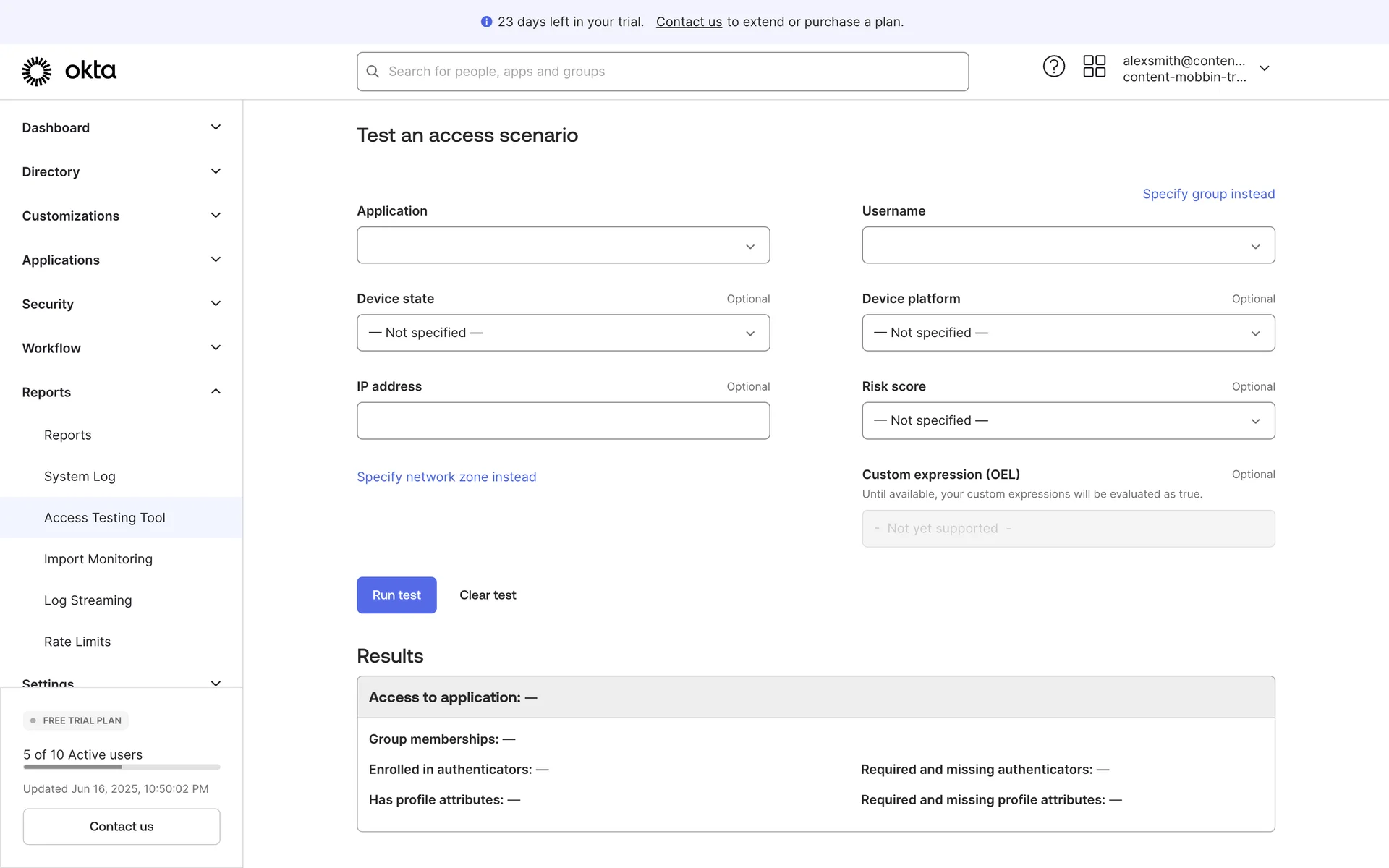The image size is (1389, 868).
Task: Click the Run test button
Action: coord(396,595)
